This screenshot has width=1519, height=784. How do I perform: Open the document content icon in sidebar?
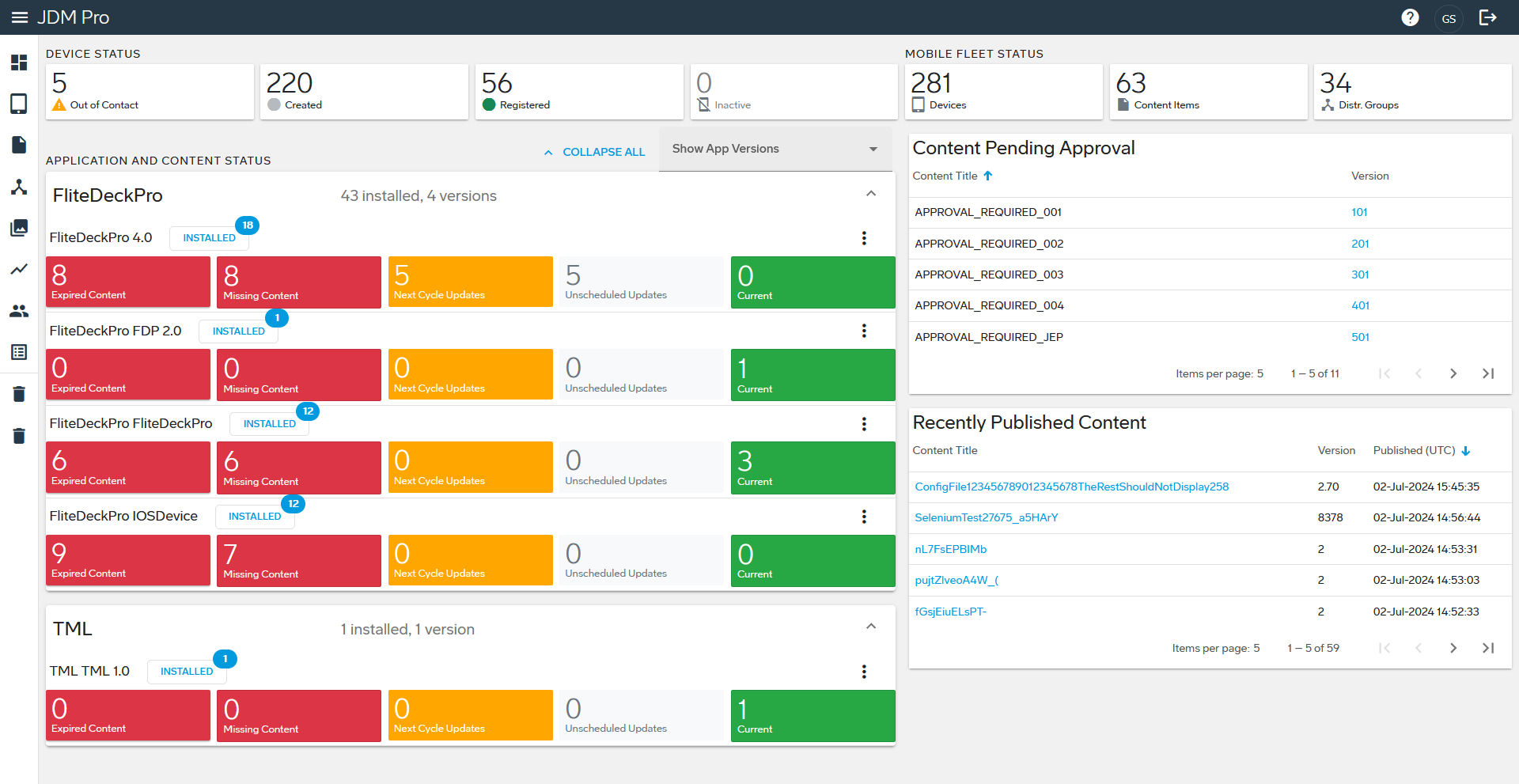click(19, 145)
